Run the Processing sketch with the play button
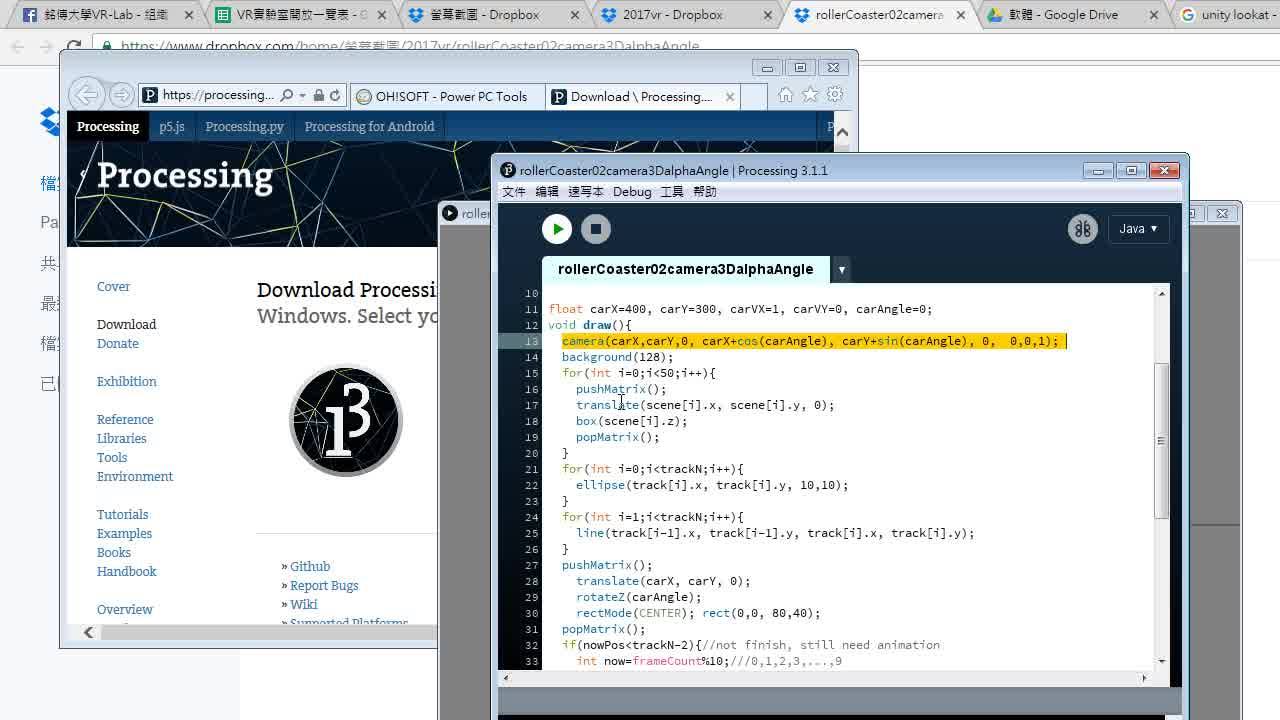Screen dimensions: 1280x720 click(x=557, y=229)
